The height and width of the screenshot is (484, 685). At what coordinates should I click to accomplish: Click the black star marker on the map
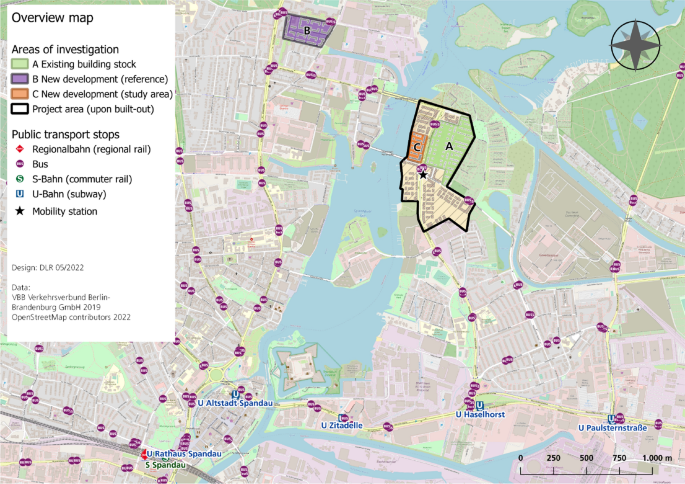click(423, 175)
